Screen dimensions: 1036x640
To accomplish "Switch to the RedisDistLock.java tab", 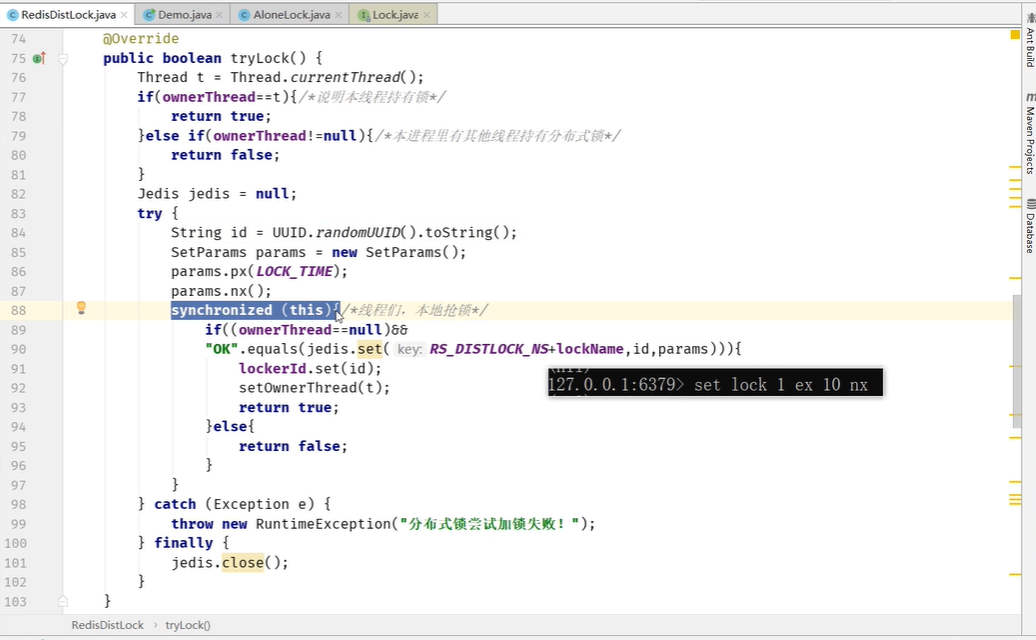I will click(68, 15).
